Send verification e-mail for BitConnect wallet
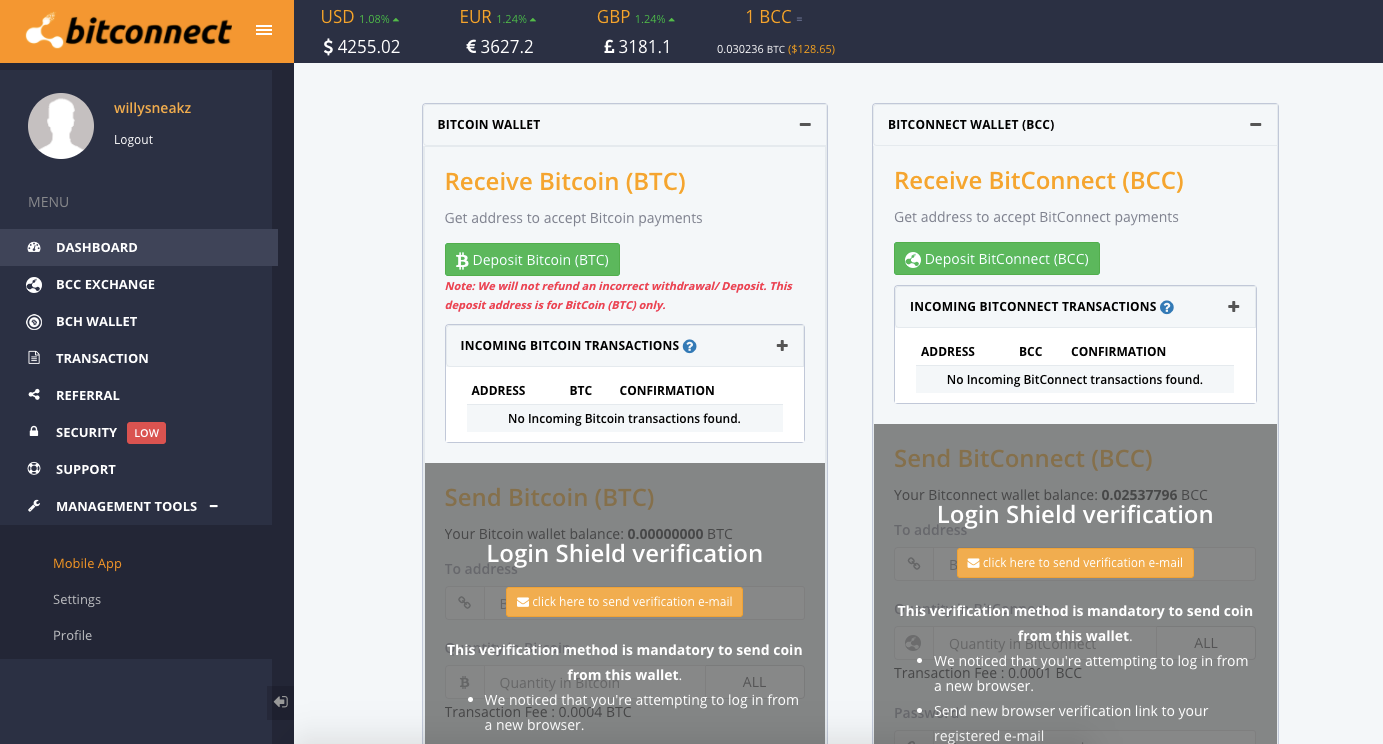 tap(1075, 563)
